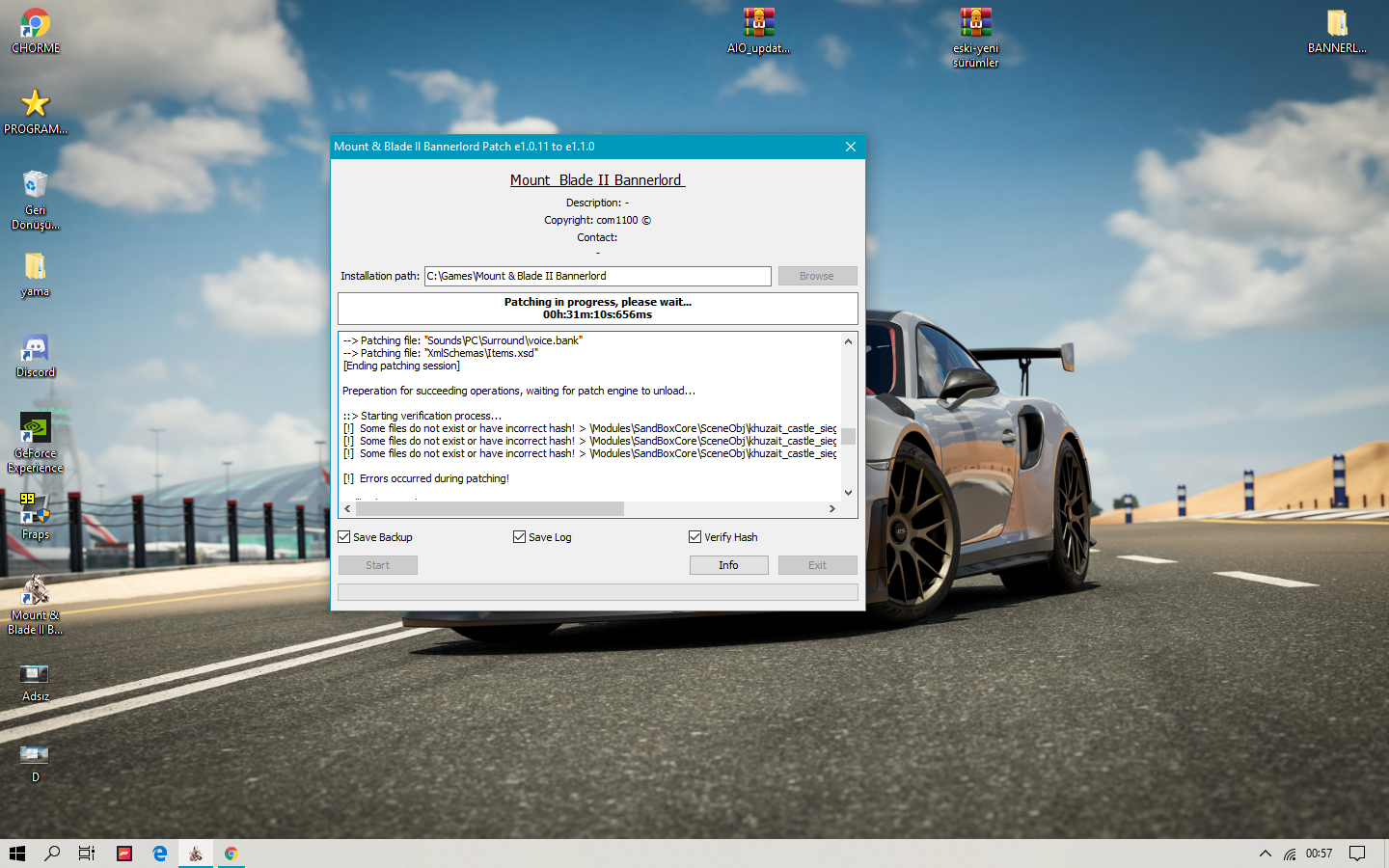Click the 'Copyright: com1100' text

(x=598, y=220)
